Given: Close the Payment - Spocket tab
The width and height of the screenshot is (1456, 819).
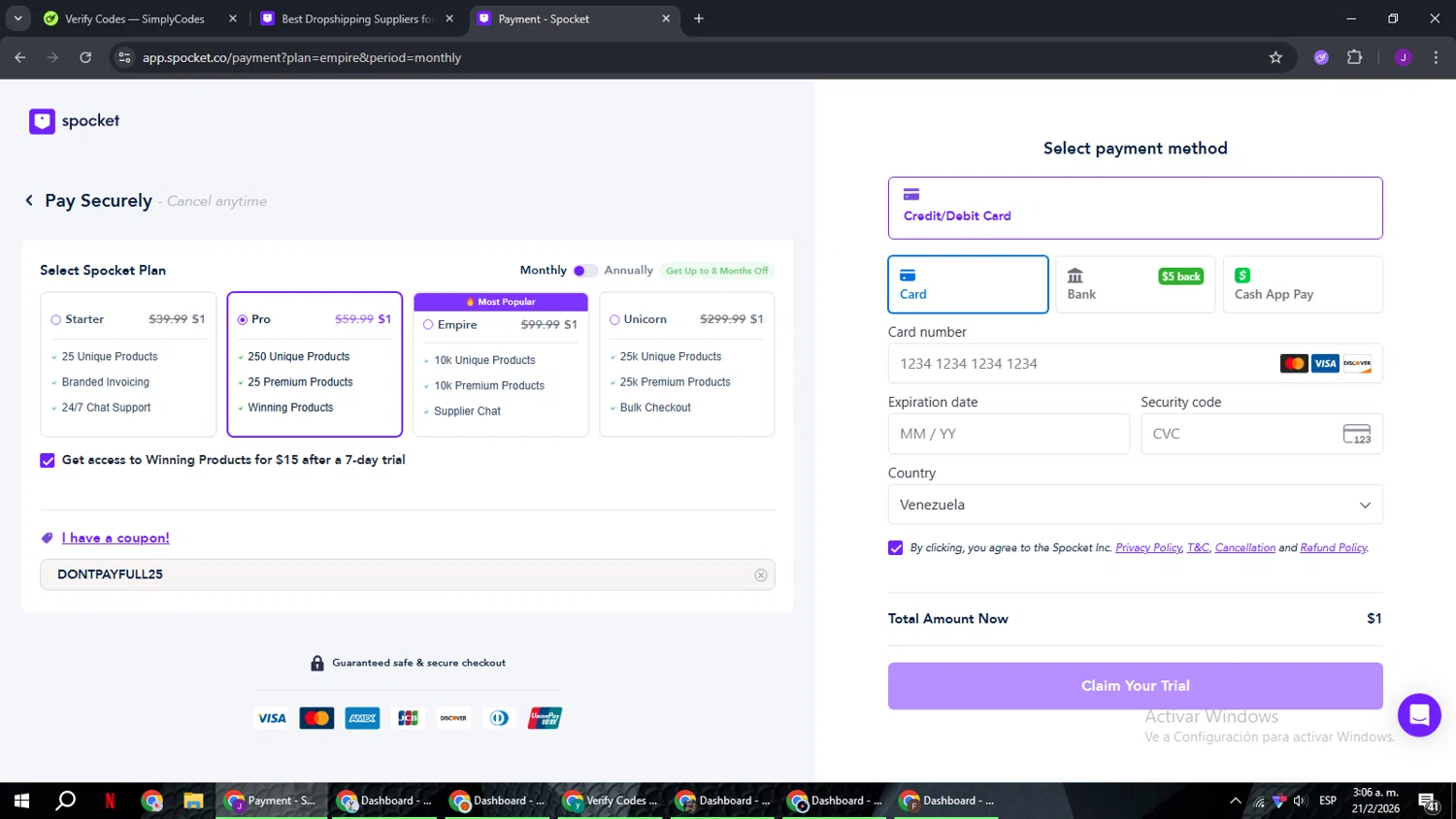Looking at the screenshot, I should pyautogui.click(x=666, y=18).
